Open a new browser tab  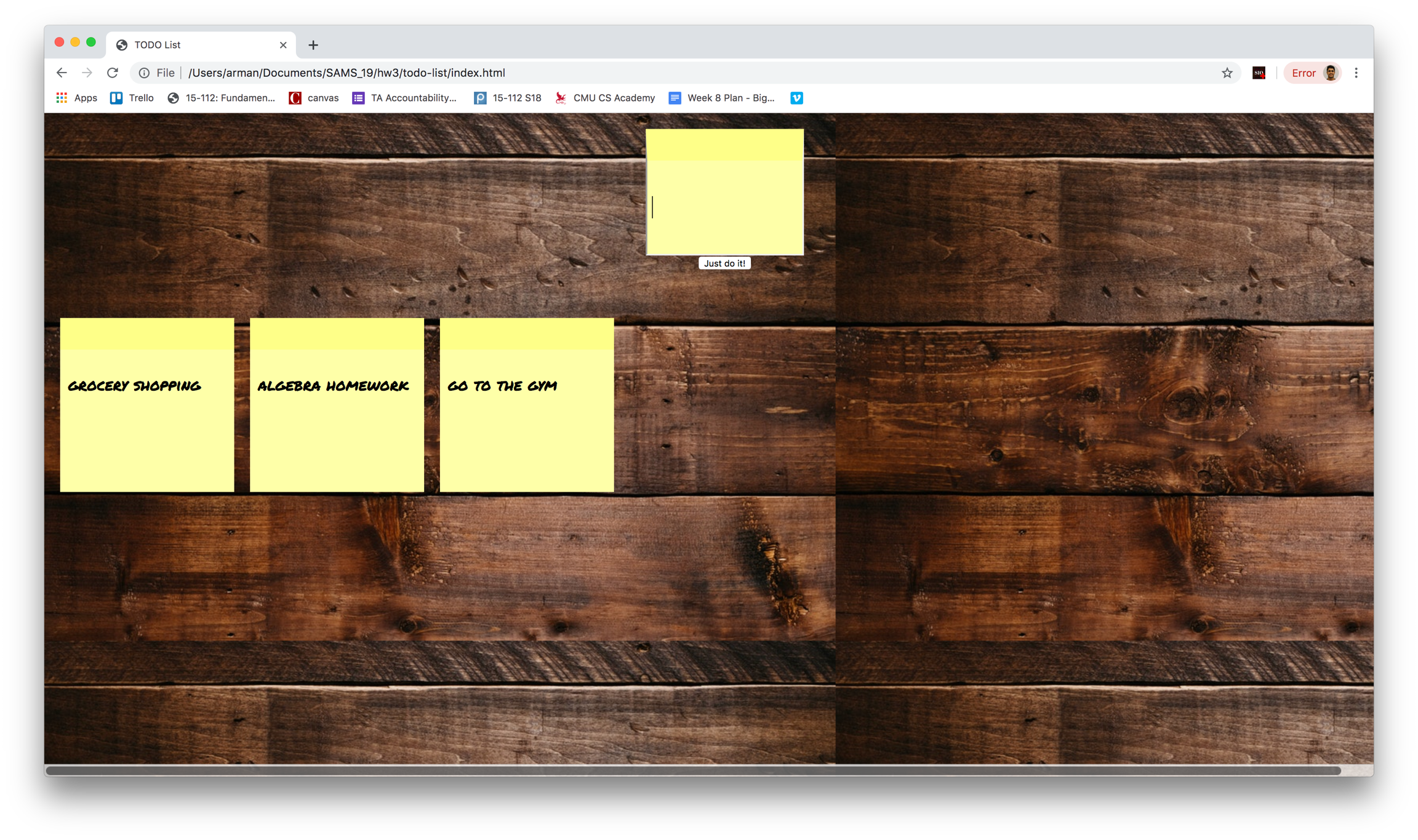pos(313,45)
